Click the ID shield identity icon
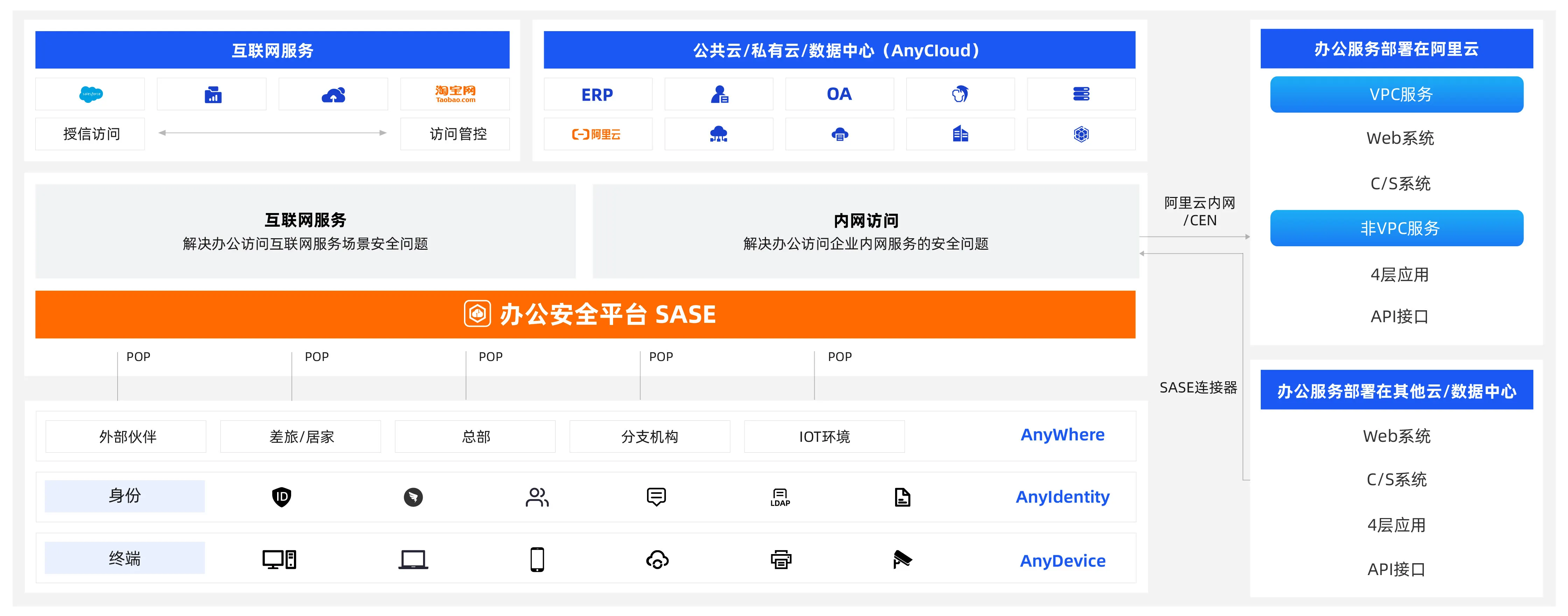The image size is (1568, 616). [x=281, y=497]
